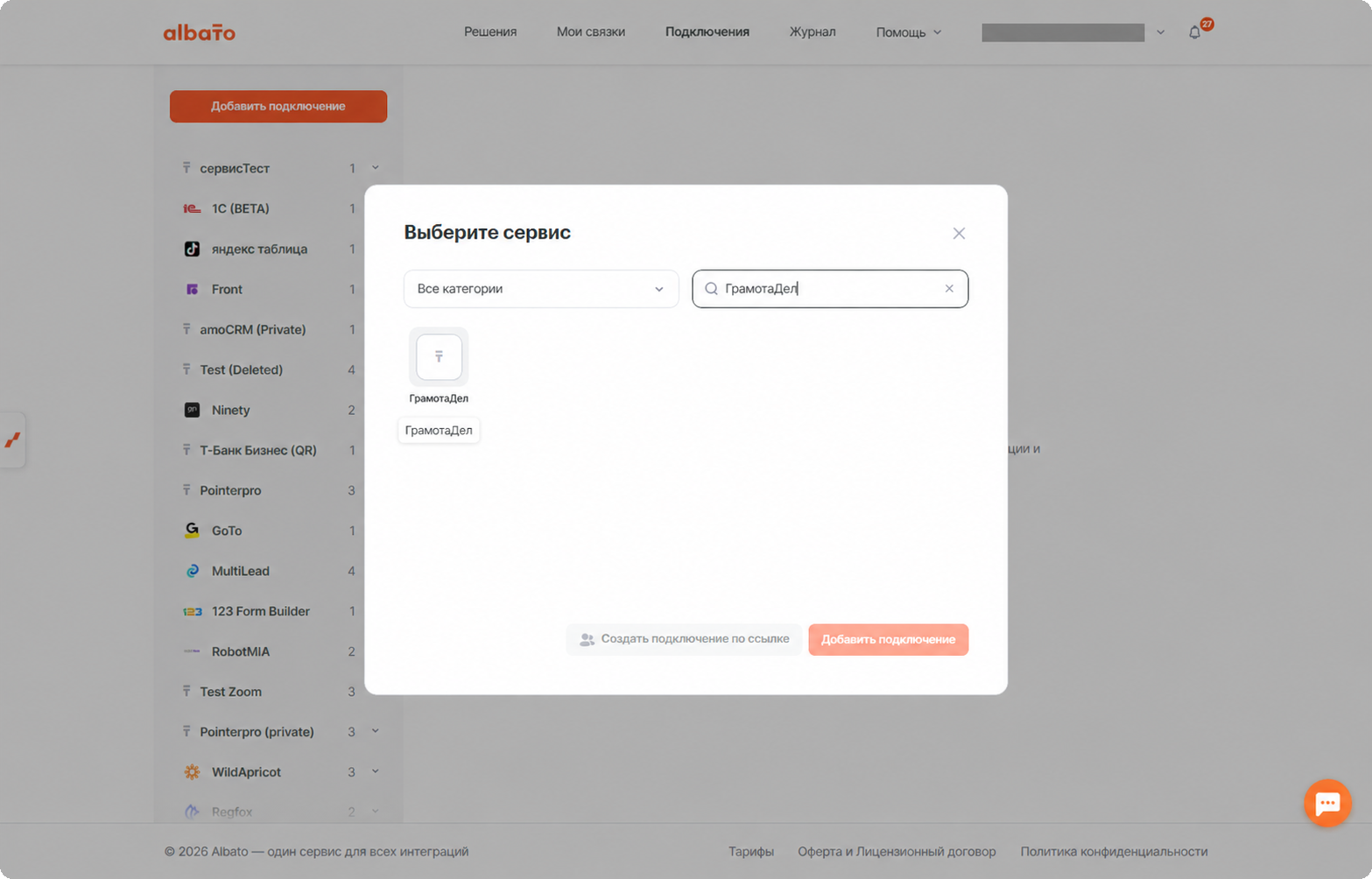Click the Albato logo
This screenshot has width=1372, height=879.
[x=199, y=32]
